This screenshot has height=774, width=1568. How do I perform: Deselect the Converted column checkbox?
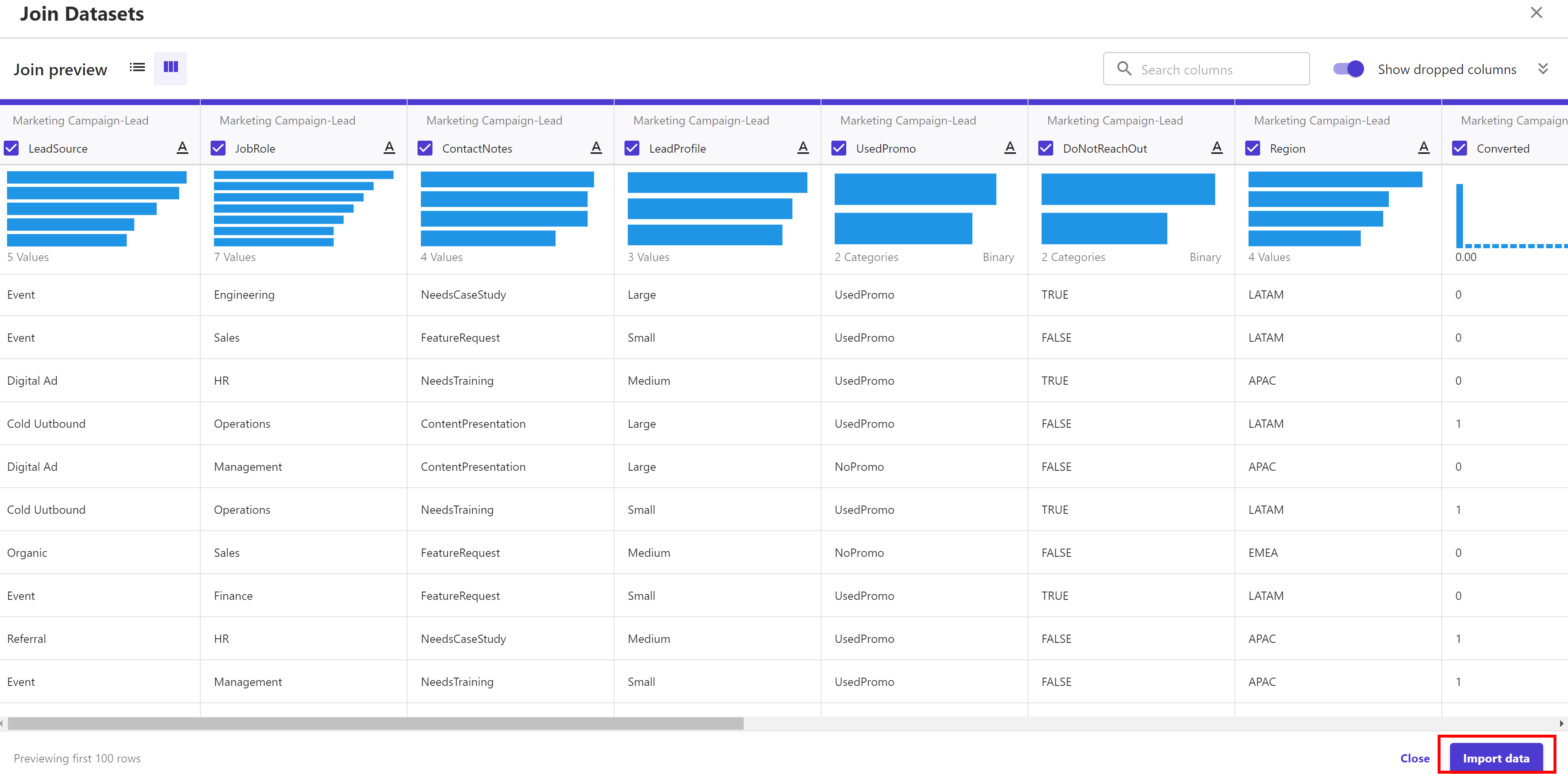(1459, 149)
